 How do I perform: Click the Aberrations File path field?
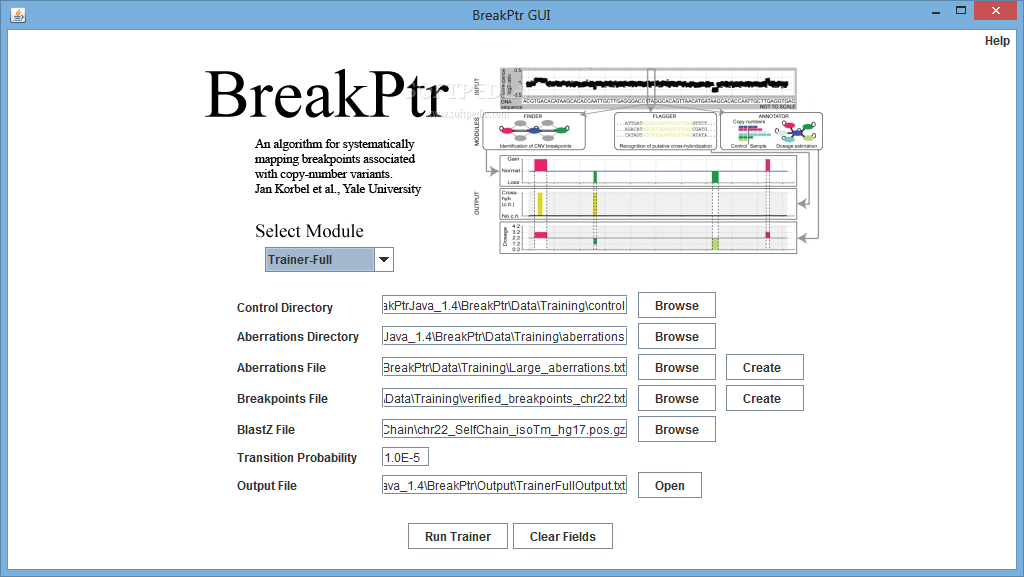(x=504, y=367)
